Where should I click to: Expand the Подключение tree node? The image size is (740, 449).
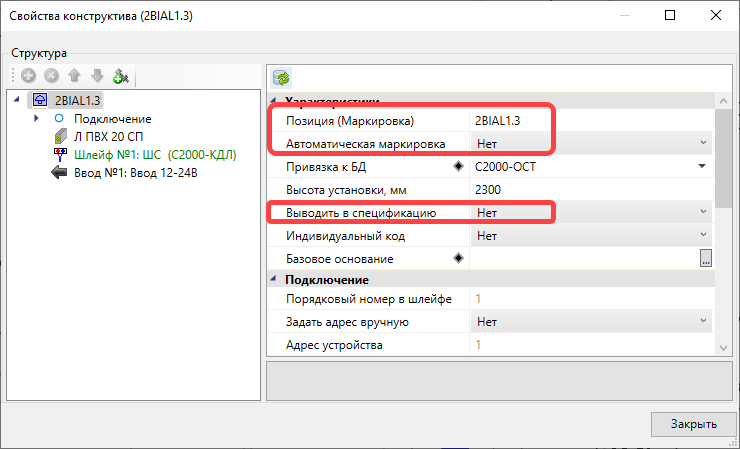[x=37, y=119]
